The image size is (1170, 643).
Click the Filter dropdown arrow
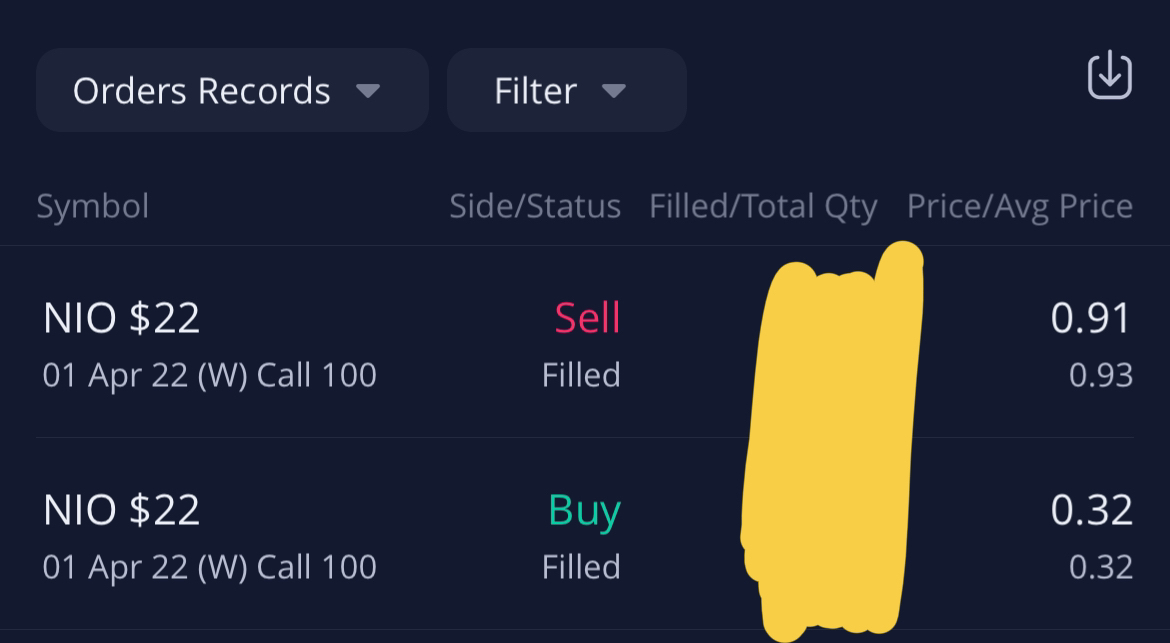click(x=613, y=91)
